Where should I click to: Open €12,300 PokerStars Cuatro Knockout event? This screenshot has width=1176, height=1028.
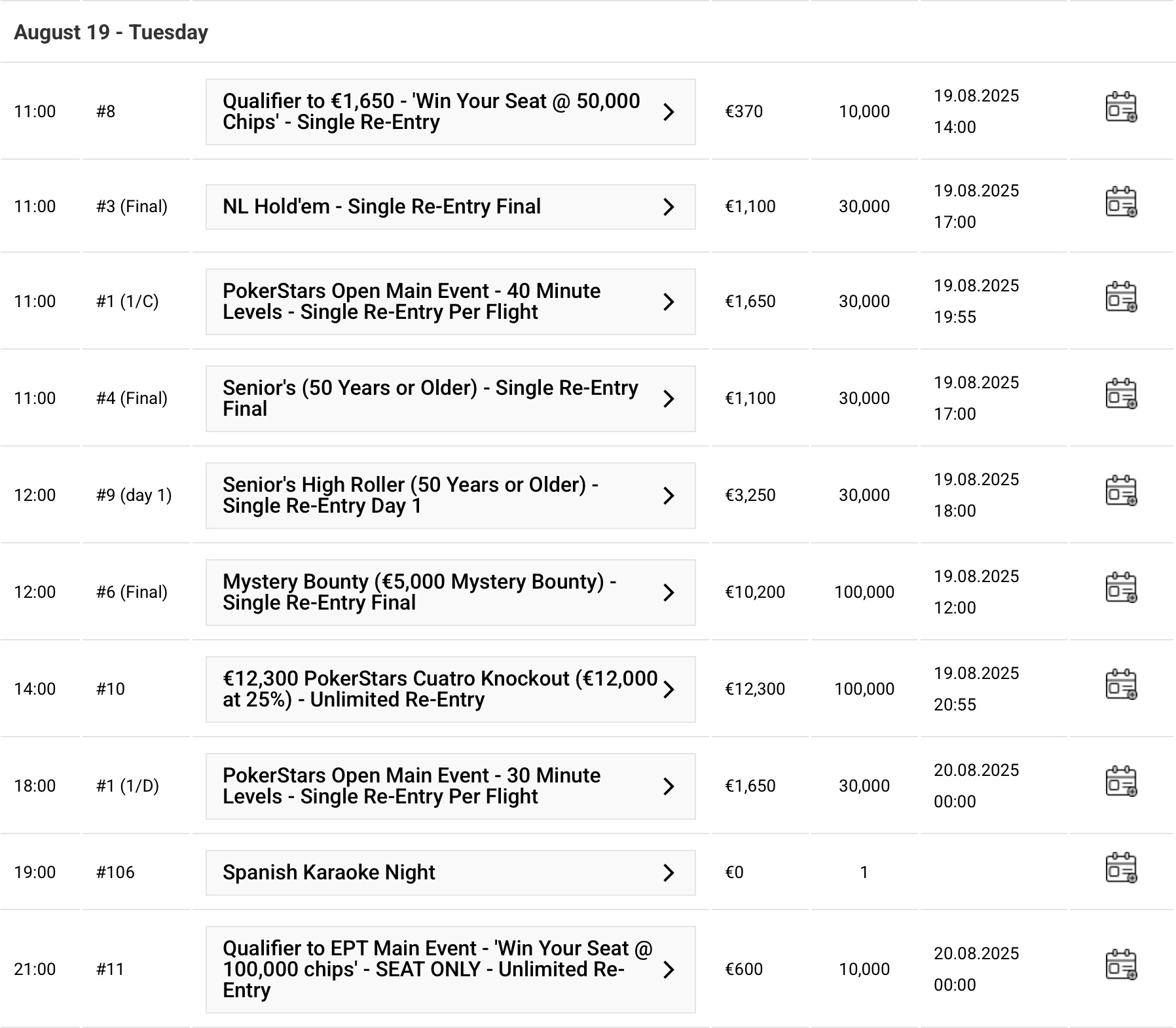pos(431,689)
